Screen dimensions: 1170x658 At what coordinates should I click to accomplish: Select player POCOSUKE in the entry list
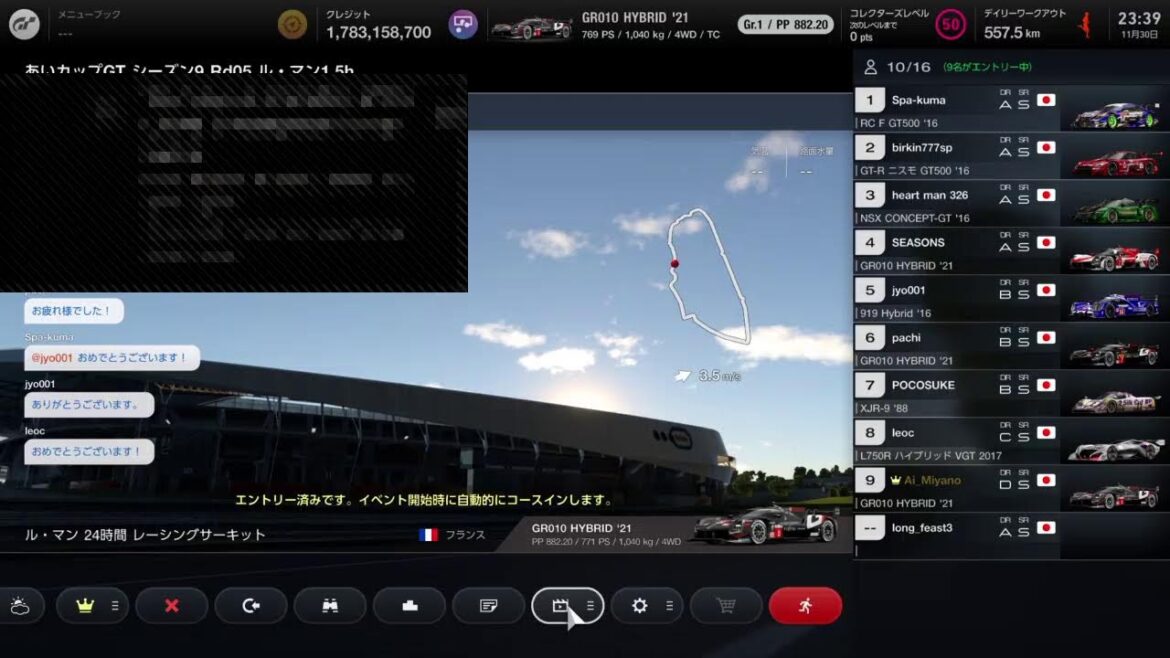(x=1012, y=394)
